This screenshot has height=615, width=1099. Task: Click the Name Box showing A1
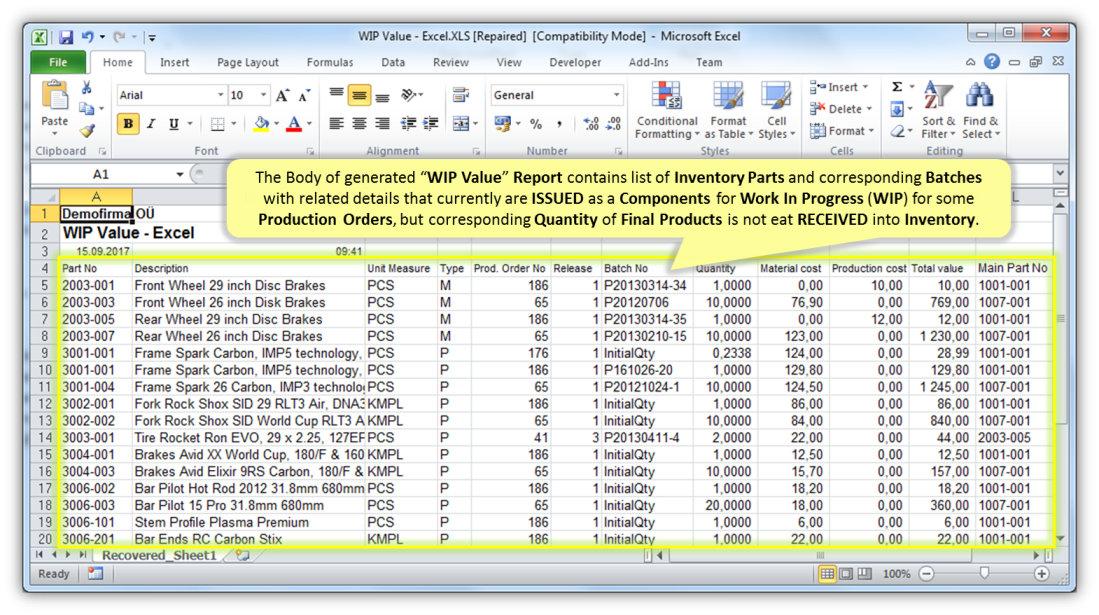pos(101,174)
